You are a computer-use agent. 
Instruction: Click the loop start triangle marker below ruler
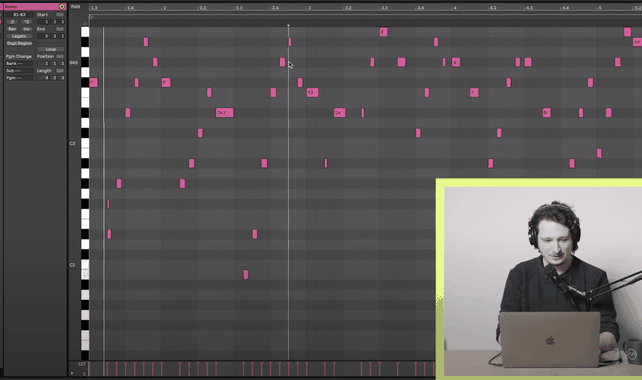click(x=91, y=17)
